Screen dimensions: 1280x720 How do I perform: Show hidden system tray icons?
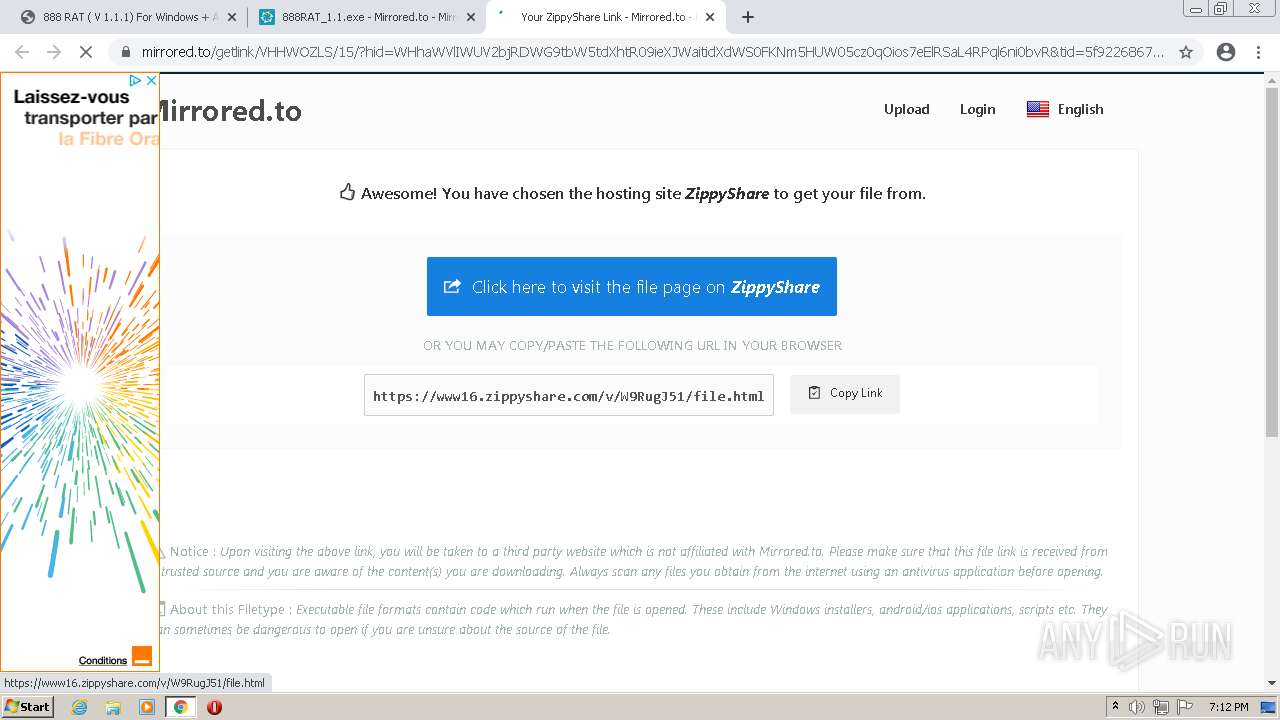[1115, 706]
